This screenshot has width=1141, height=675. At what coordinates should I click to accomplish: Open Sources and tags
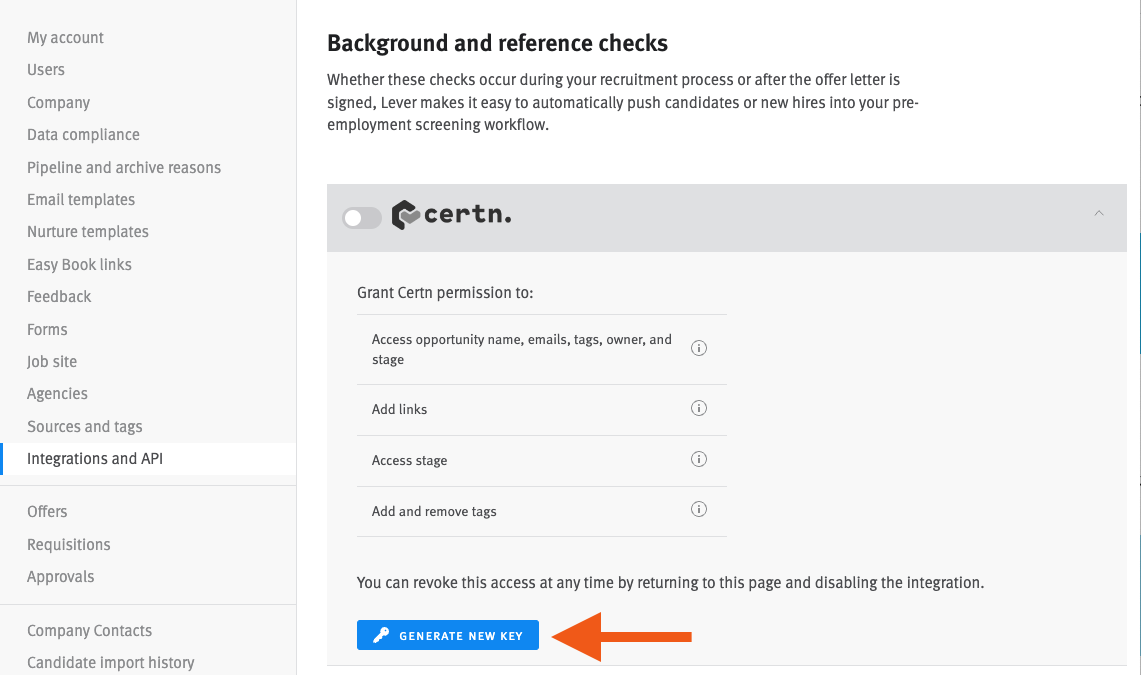(84, 426)
